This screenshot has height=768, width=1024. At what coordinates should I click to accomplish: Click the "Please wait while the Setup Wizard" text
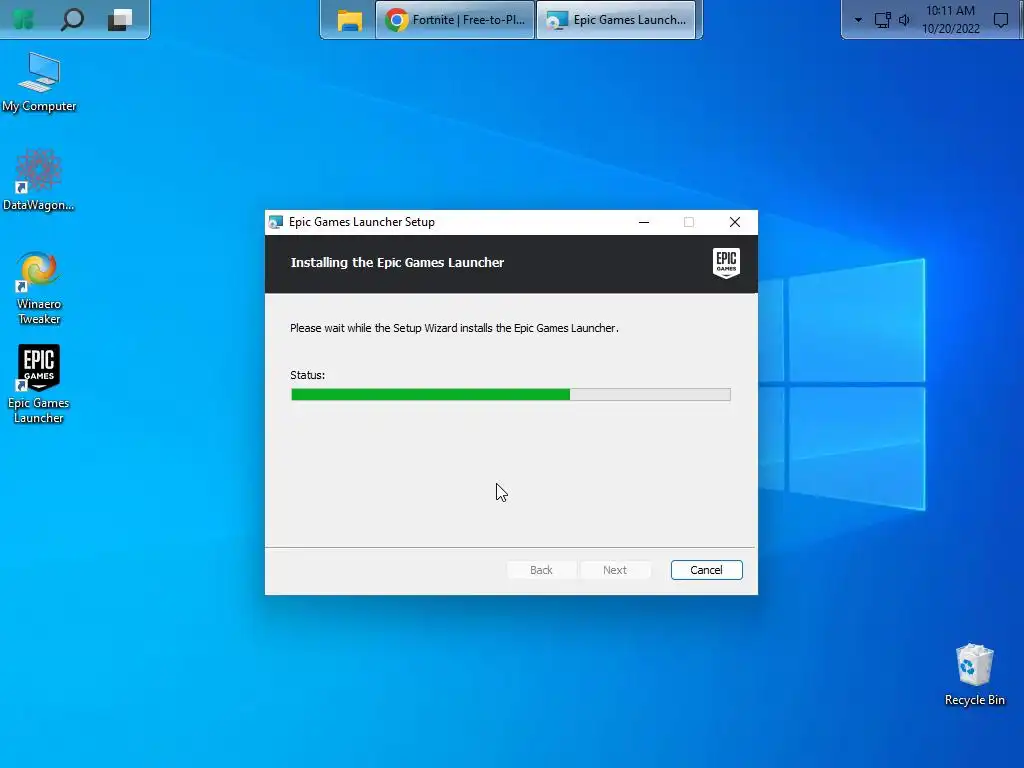(x=374, y=328)
